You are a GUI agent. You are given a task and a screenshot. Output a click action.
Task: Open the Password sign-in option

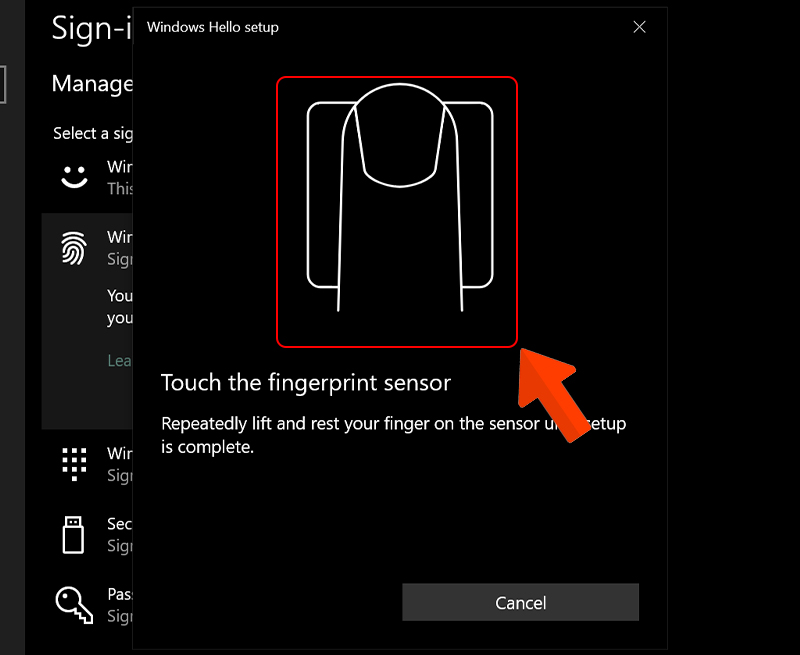pyautogui.click(x=100, y=604)
